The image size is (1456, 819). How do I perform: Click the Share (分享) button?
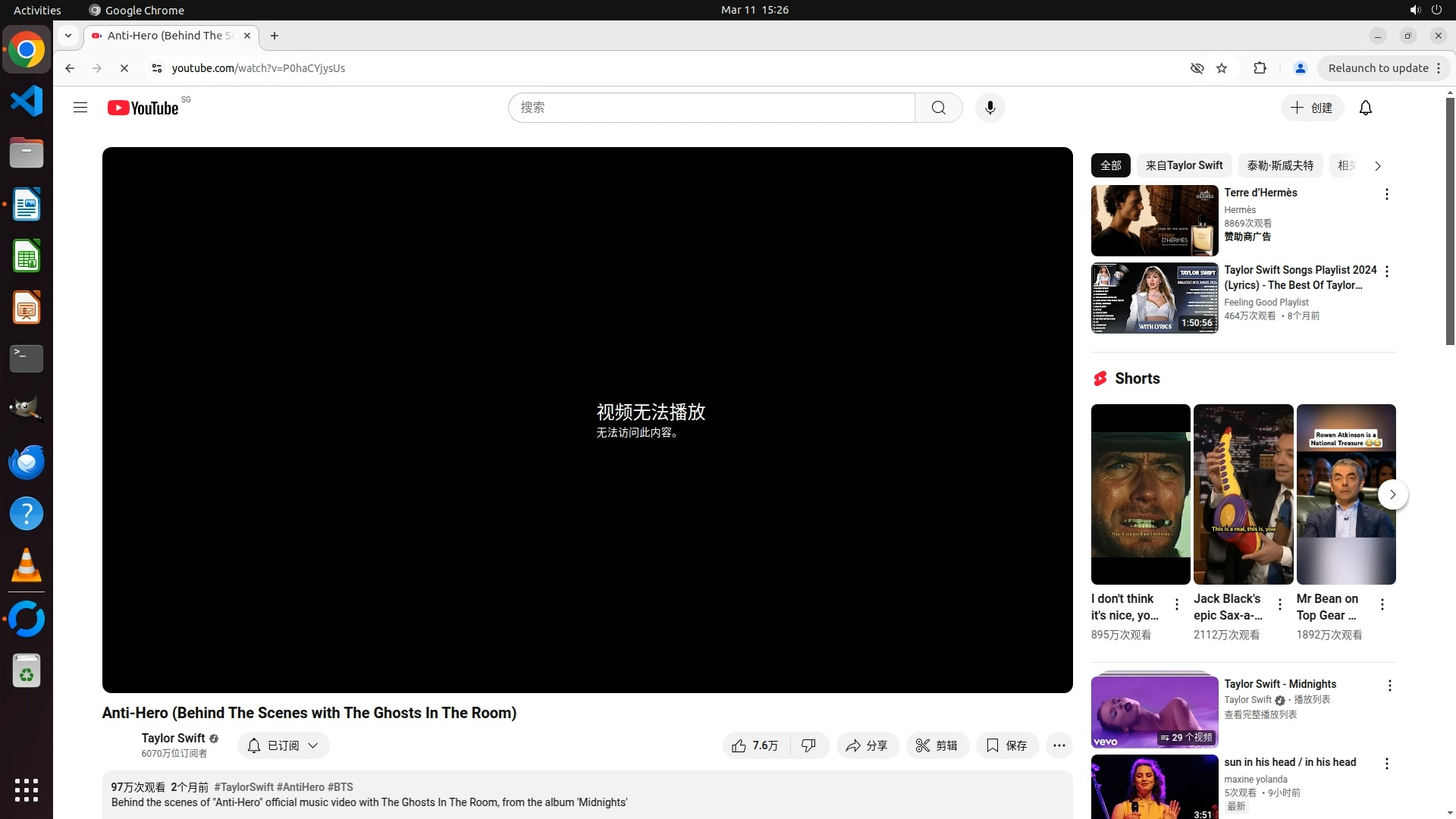coord(867,745)
